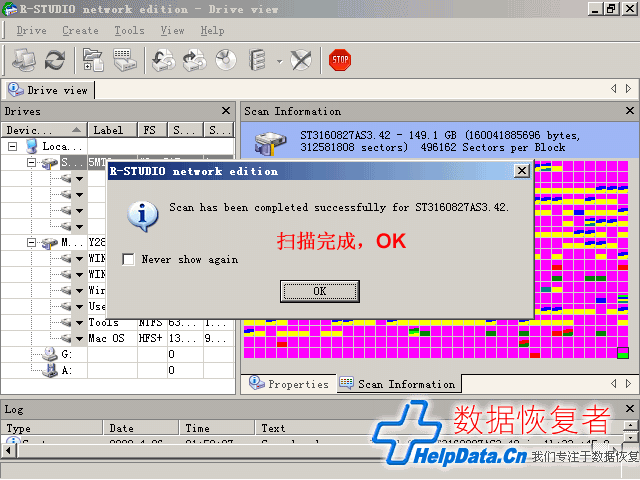Enable the Never show again checkbox

click(128, 260)
